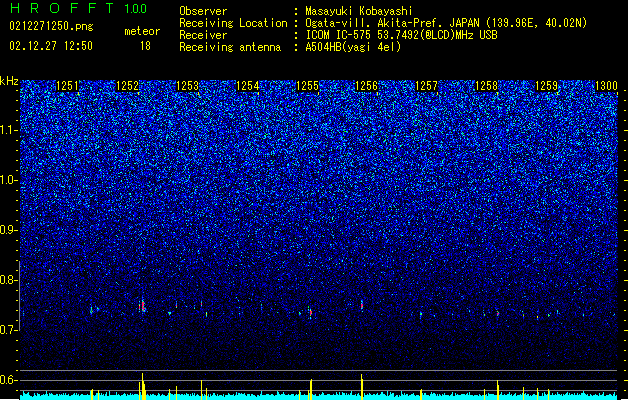Click the yellow intensity spike below 1256
Image resolution: width=629 pixels, height=400 pixels.
tap(362, 387)
